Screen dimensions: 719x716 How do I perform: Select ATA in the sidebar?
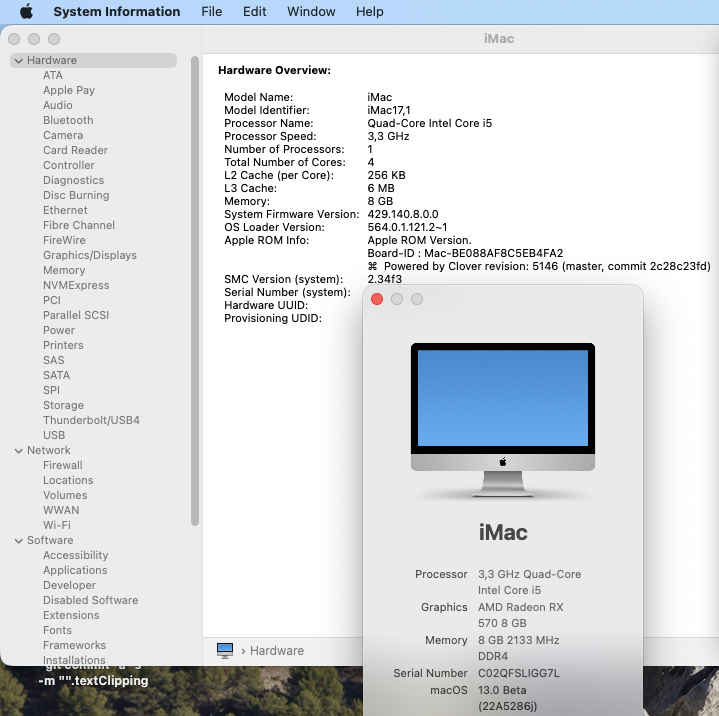[x=53, y=75]
